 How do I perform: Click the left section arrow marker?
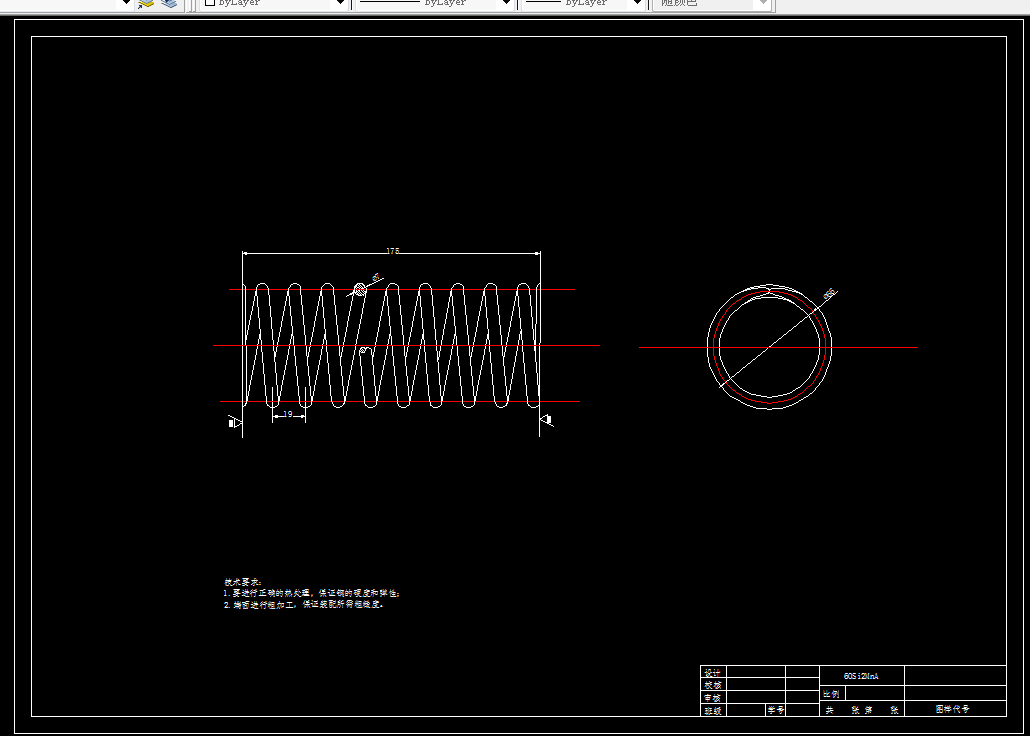tap(235, 423)
